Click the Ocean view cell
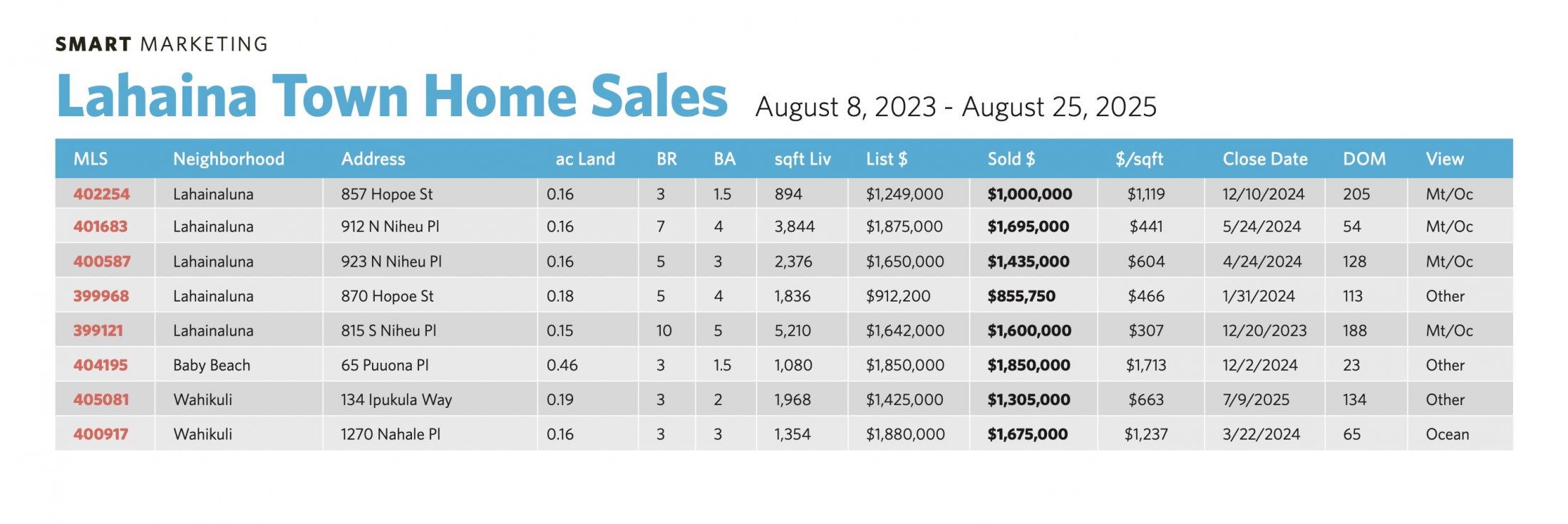Image resolution: width=1568 pixels, height=524 pixels. [1447, 434]
